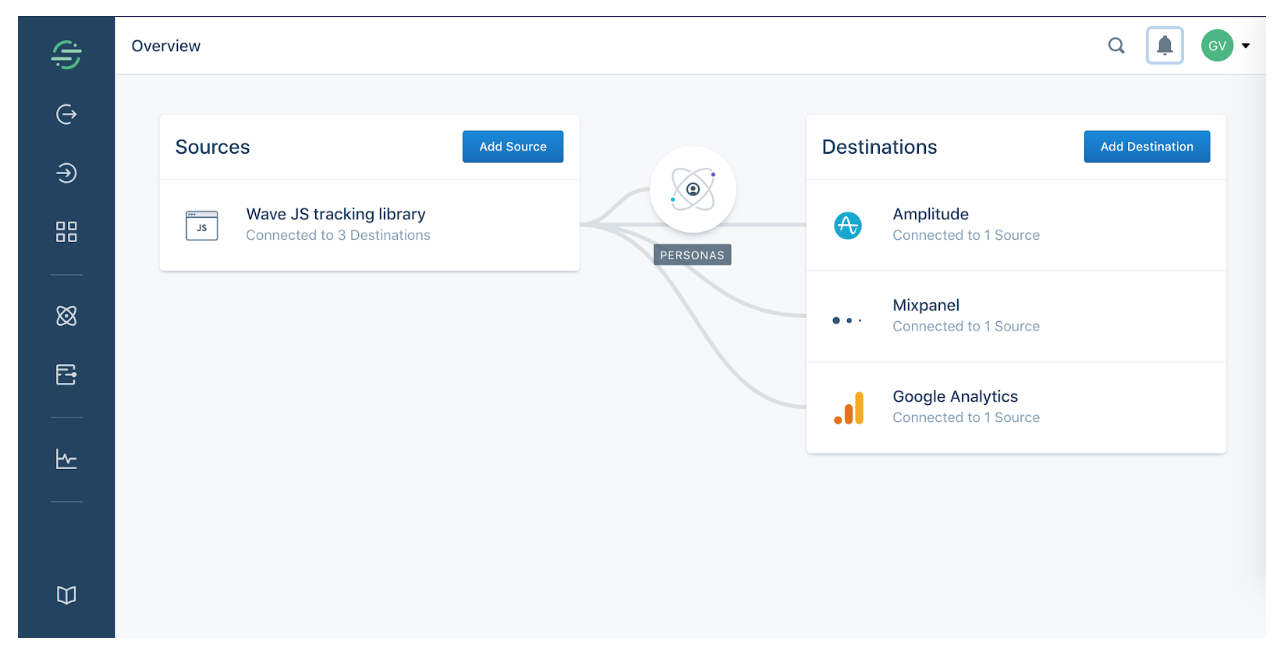Click the search magnifier icon
The image size is (1280, 660).
[1116, 46]
